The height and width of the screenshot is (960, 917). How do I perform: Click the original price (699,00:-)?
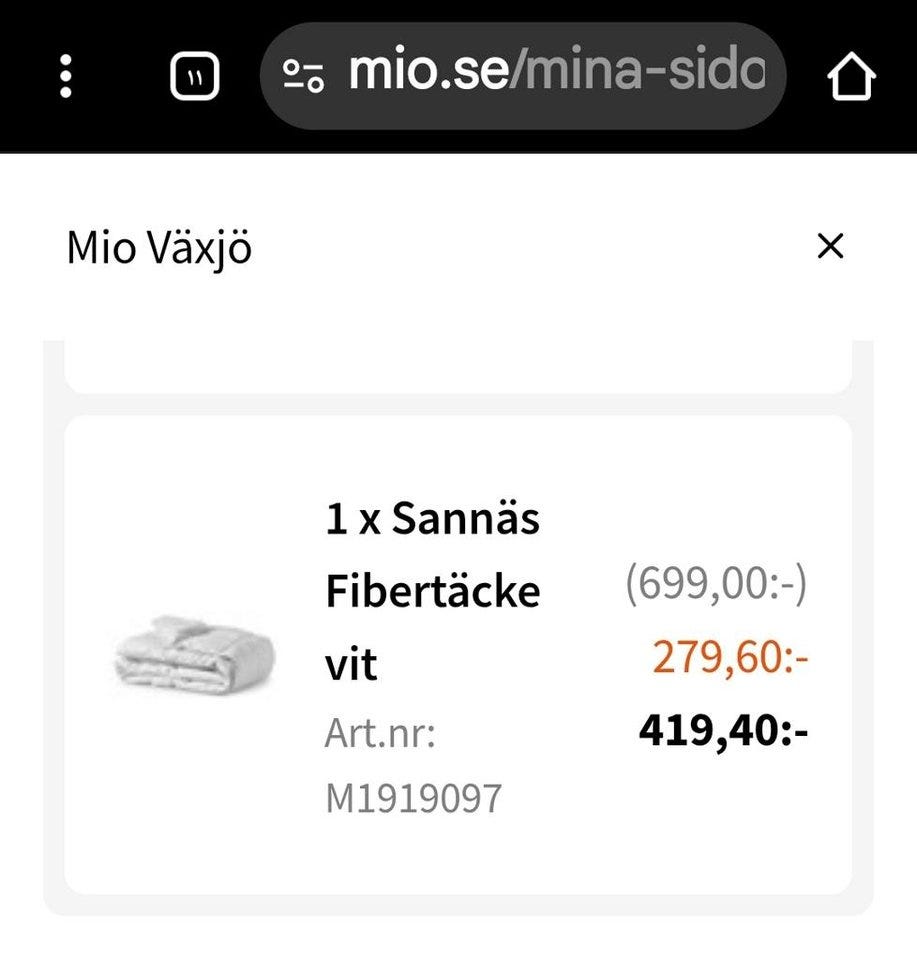(x=715, y=583)
